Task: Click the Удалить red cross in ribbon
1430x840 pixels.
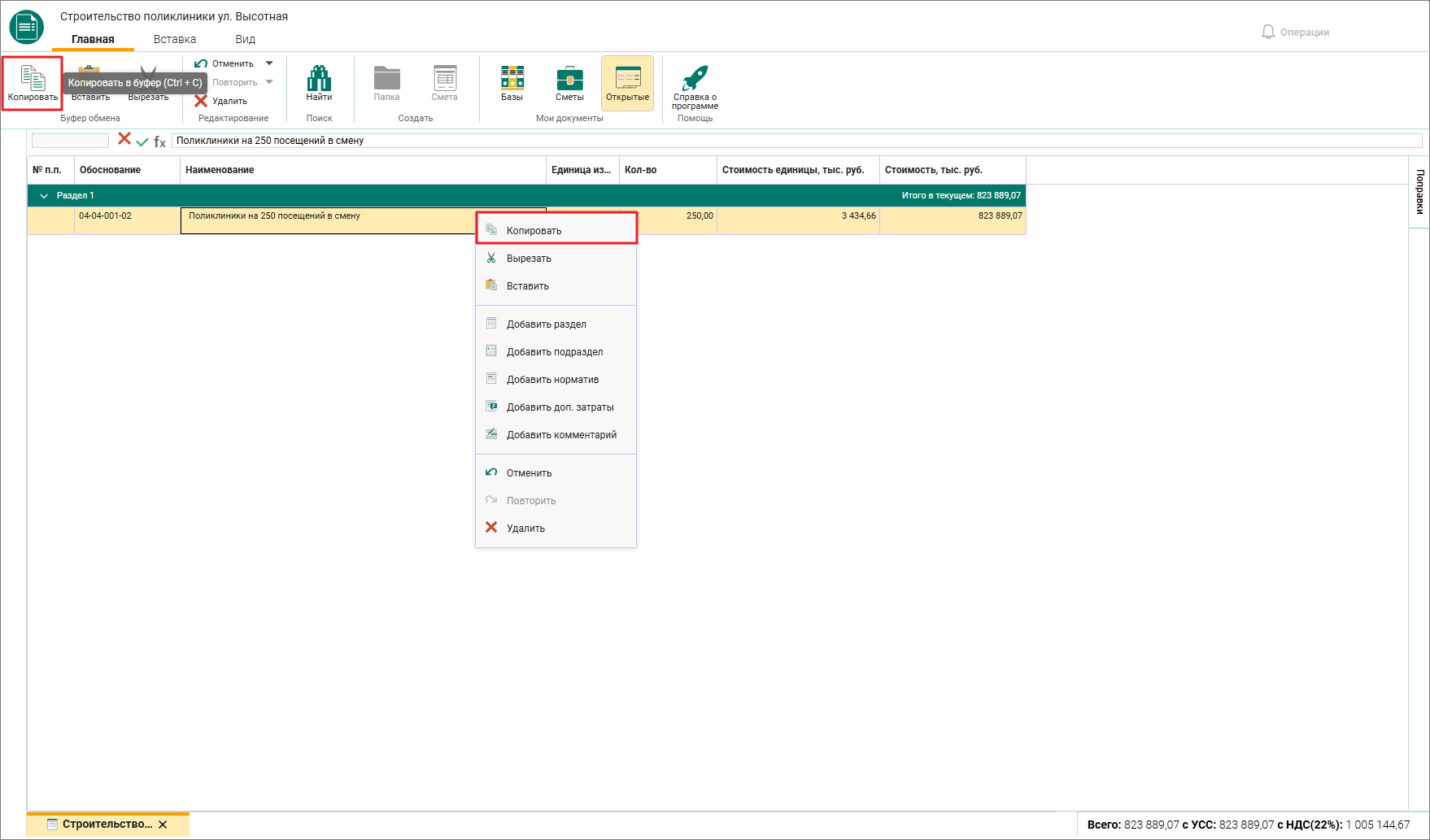Action: (x=201, y=101)
